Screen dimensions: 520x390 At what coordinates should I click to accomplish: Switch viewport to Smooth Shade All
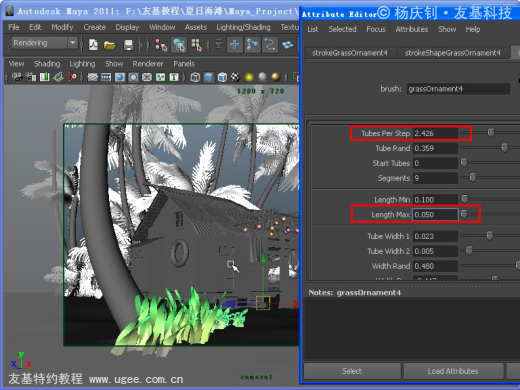click(209, 77)
